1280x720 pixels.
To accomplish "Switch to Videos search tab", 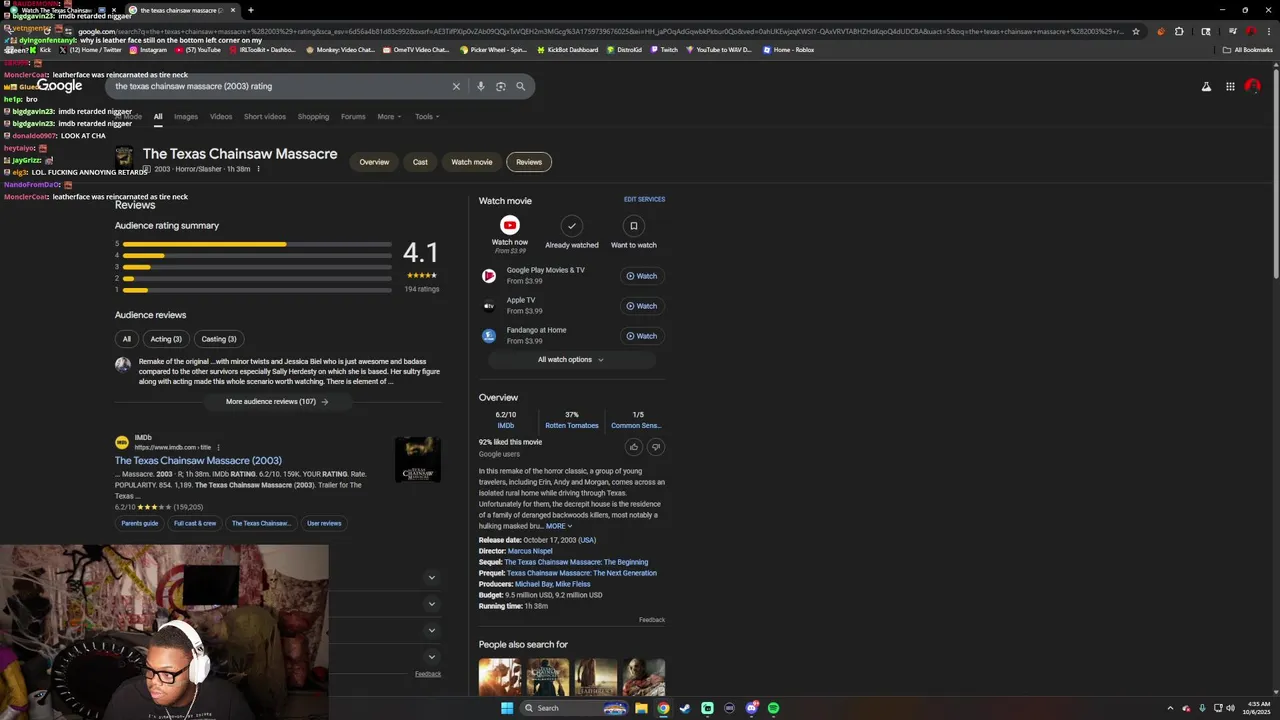I will pyautogui.click(x=221, y=116).
